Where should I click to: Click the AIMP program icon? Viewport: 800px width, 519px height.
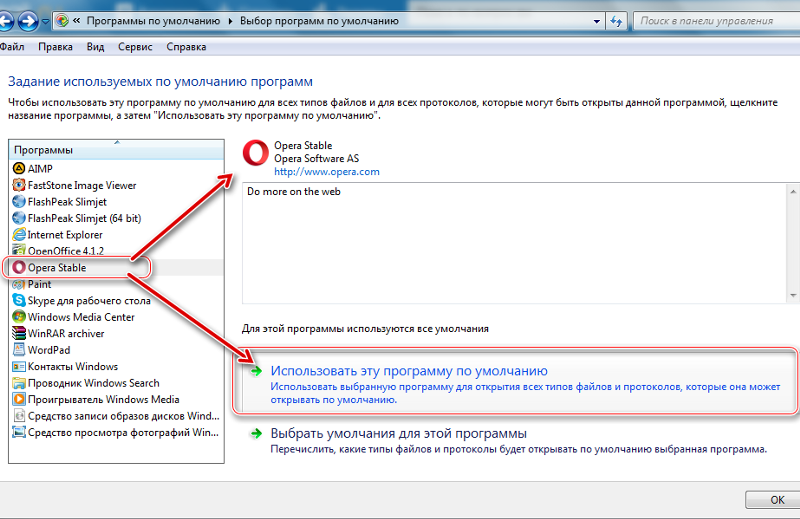(x=19, y=169)
